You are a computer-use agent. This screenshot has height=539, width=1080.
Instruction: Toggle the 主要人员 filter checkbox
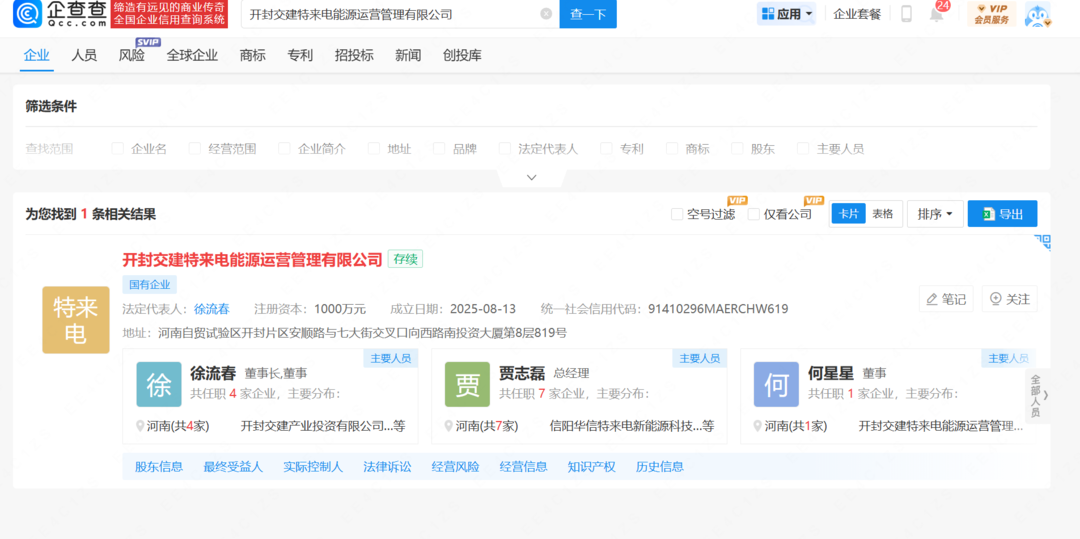(803, 148)
